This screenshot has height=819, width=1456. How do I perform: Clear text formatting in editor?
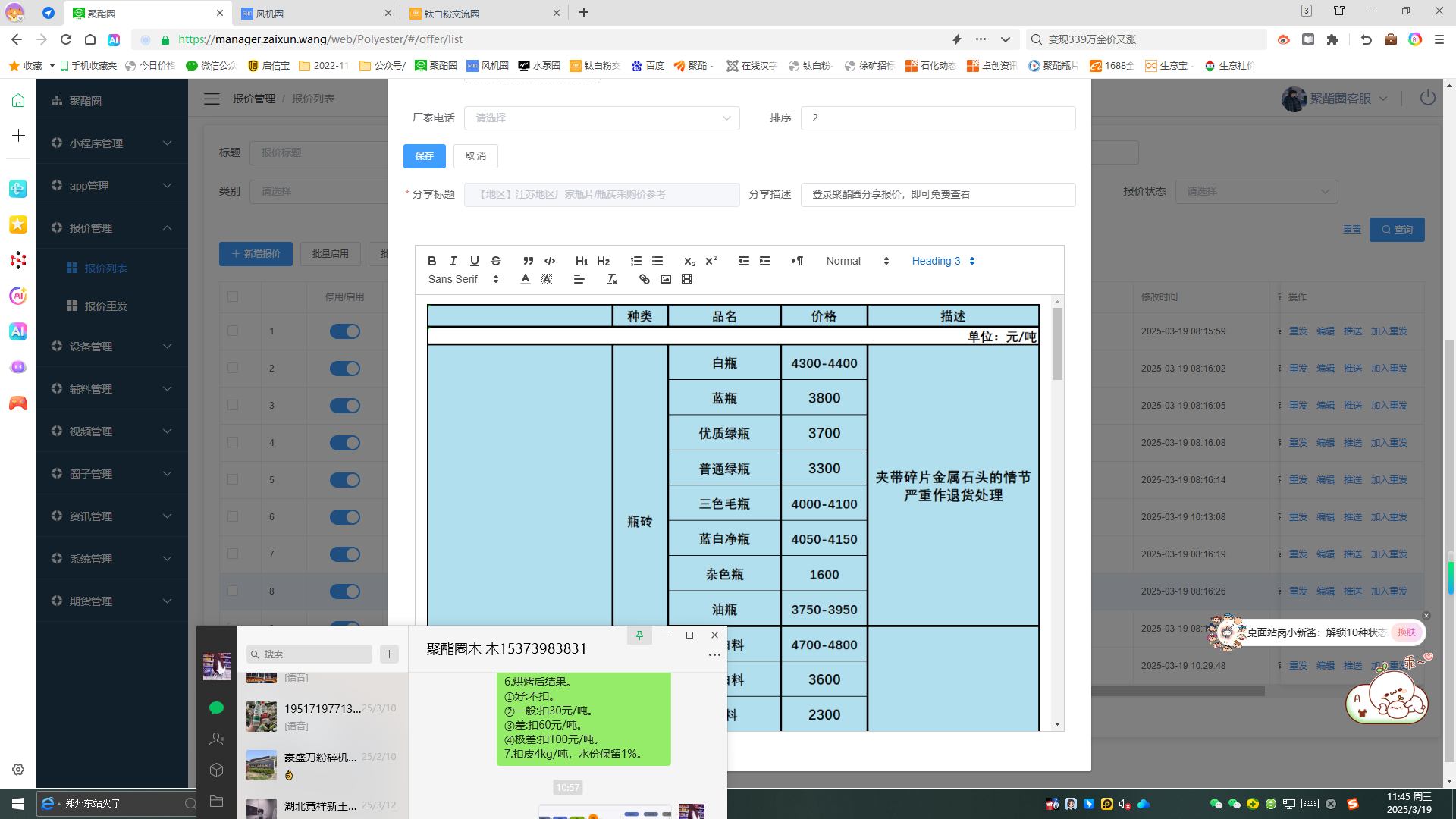(612, 279)
